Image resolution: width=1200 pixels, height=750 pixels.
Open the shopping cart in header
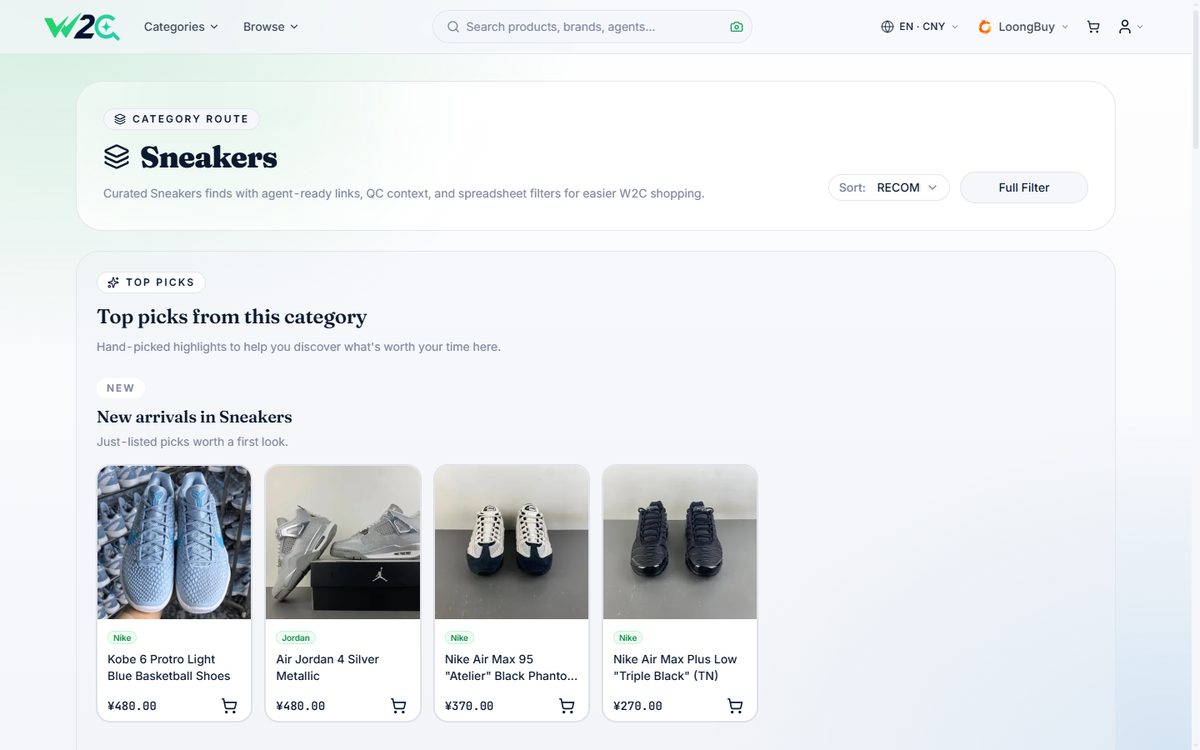[1093, 27]
